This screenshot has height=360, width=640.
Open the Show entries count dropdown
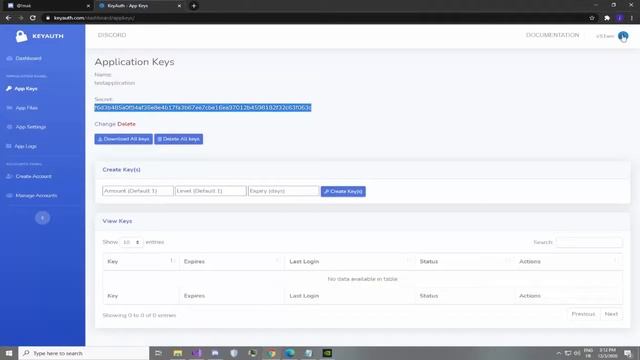(131, 242)
